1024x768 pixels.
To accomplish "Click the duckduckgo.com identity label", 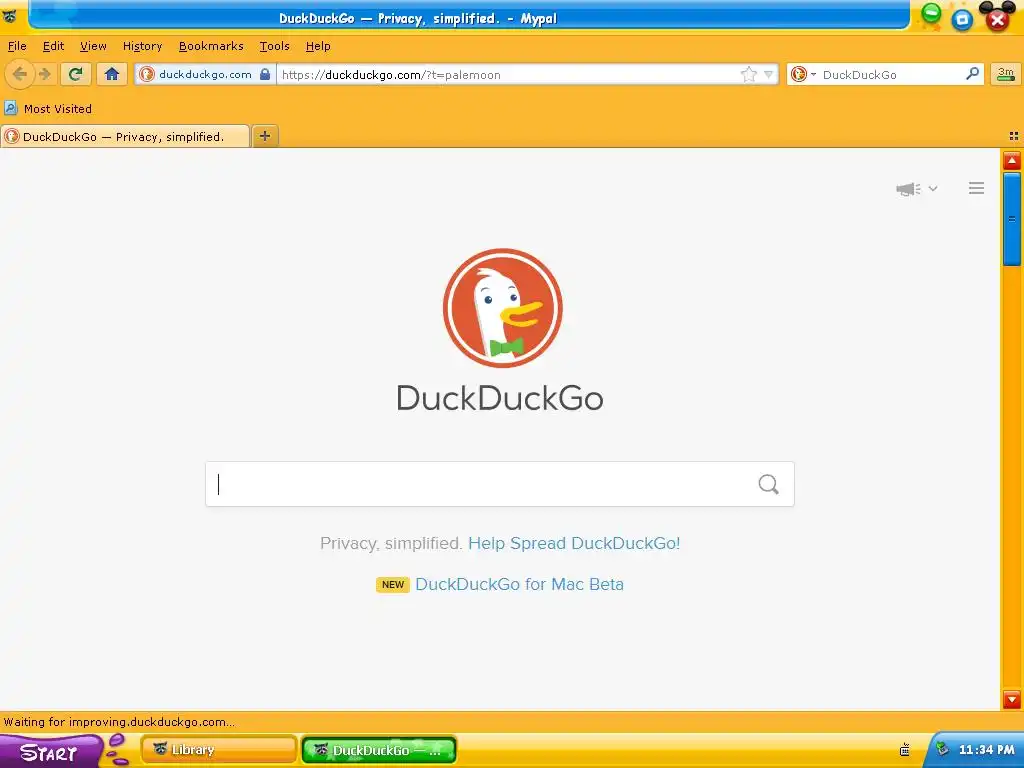I will pyautogui.click(x=205, y=74).
